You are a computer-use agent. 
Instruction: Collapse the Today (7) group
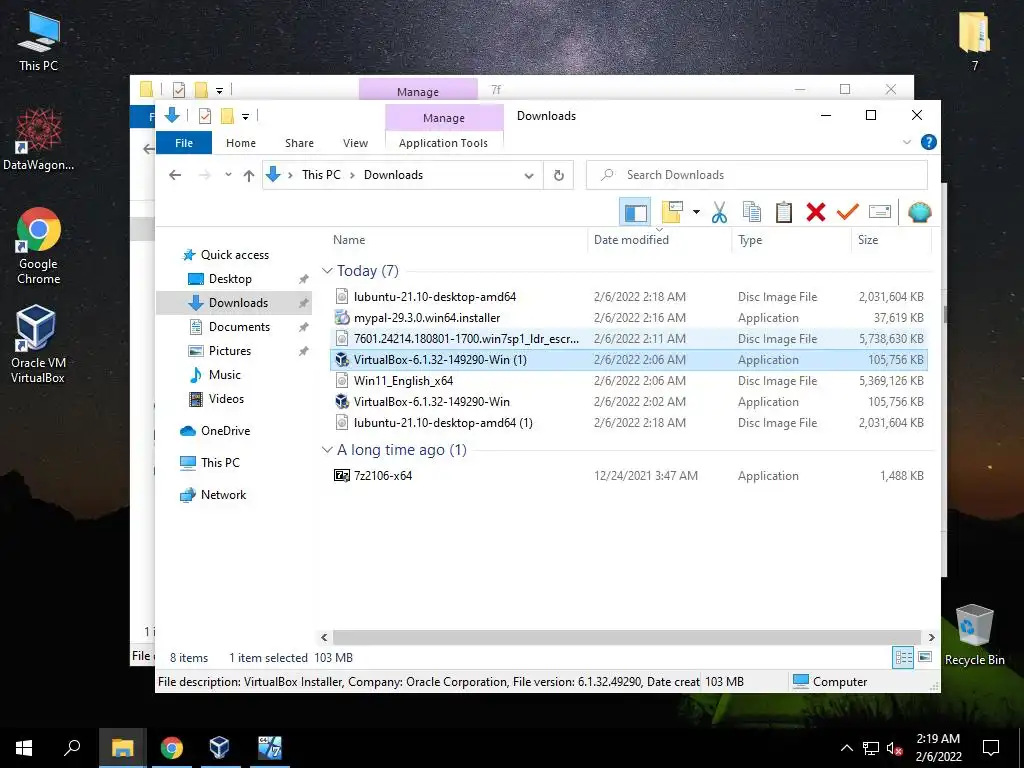(x=327, y=270)
